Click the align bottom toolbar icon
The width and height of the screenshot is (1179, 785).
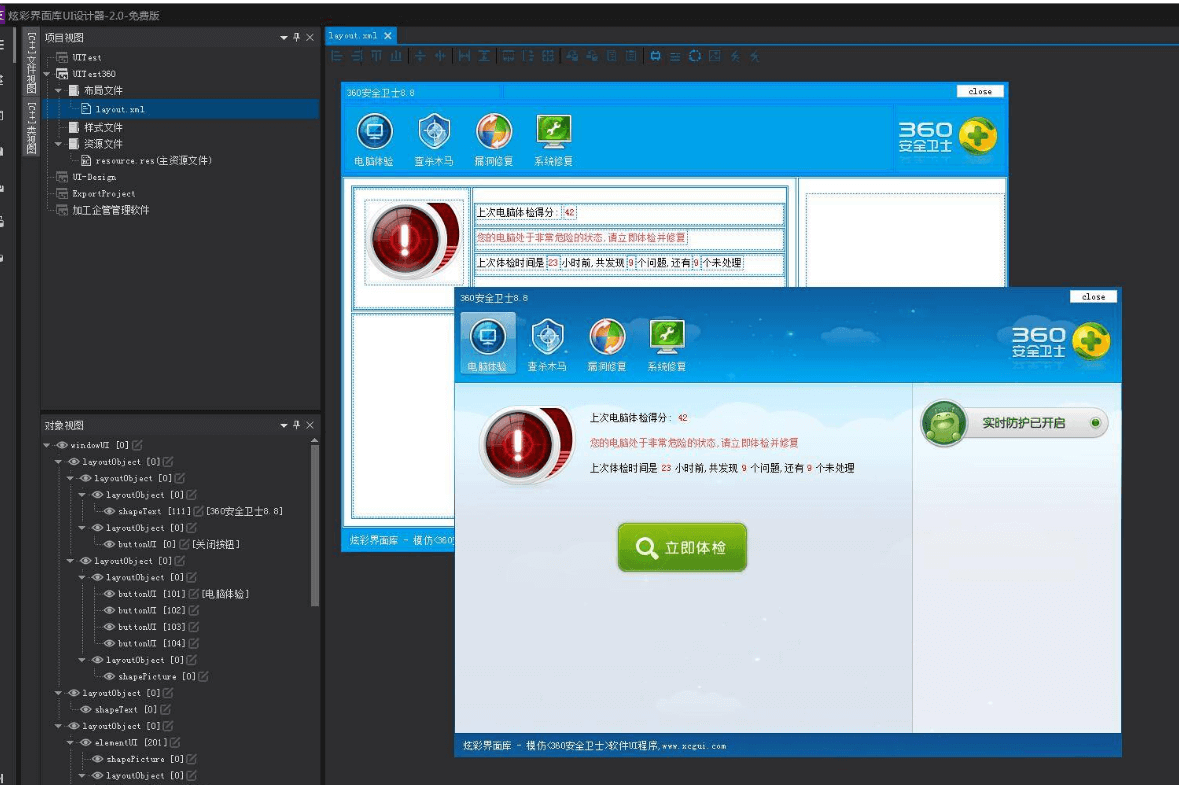coord(396,56)
